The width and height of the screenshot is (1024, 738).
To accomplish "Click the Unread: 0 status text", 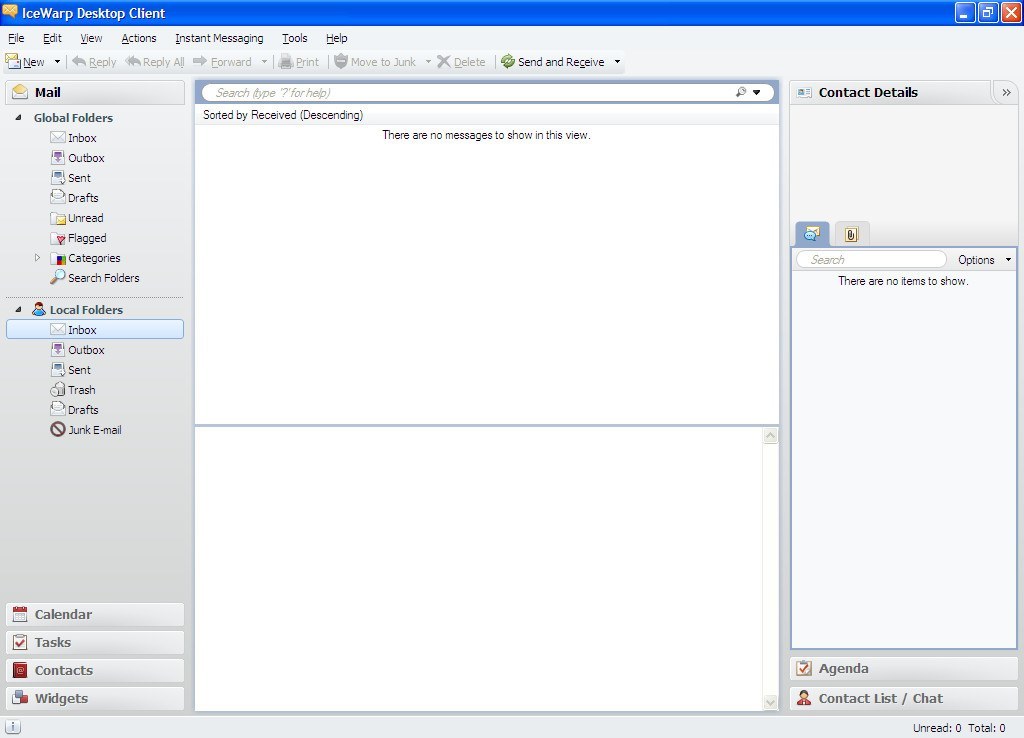I will [937, 728].
